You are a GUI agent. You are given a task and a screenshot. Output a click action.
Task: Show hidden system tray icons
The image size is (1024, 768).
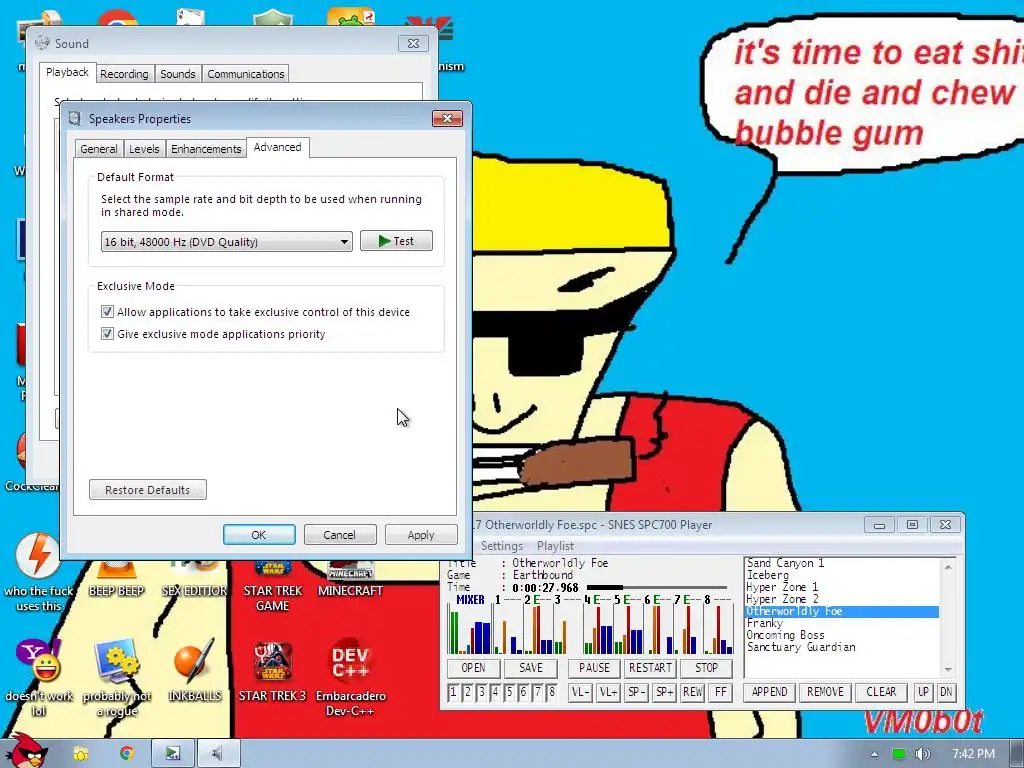coord(874,754)
